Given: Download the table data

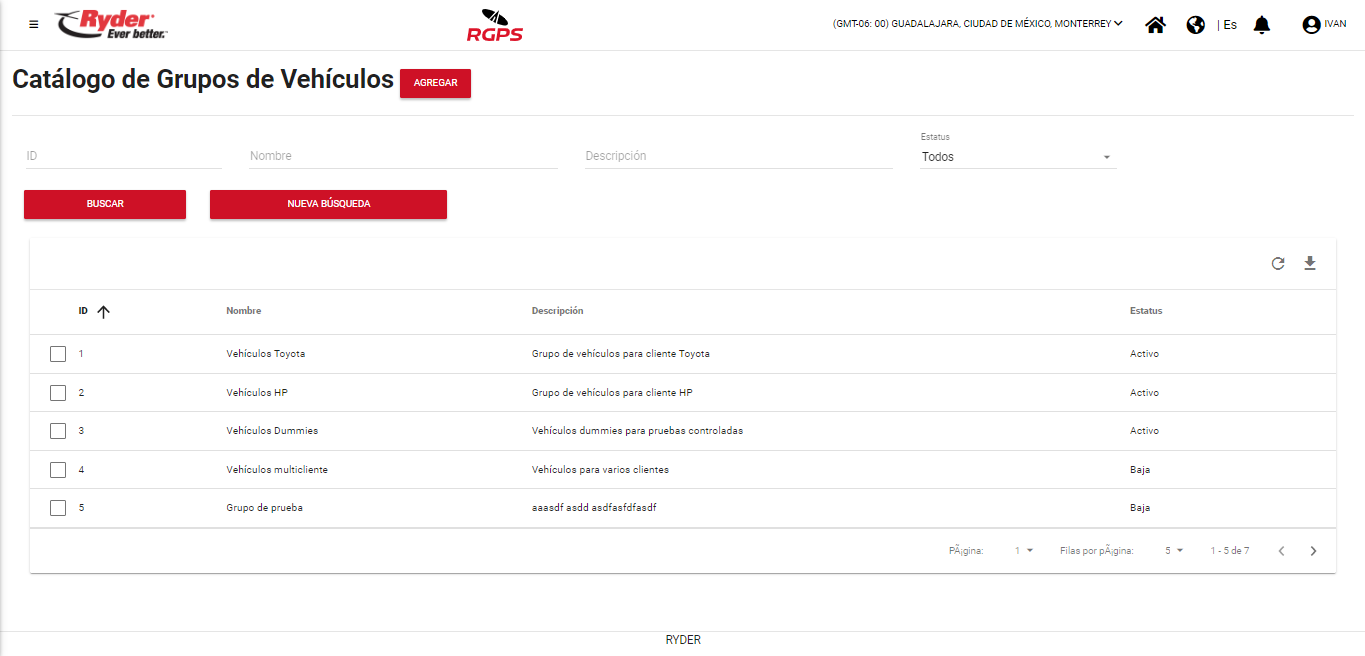Looking at the screenshot, I should [1310, 264].
